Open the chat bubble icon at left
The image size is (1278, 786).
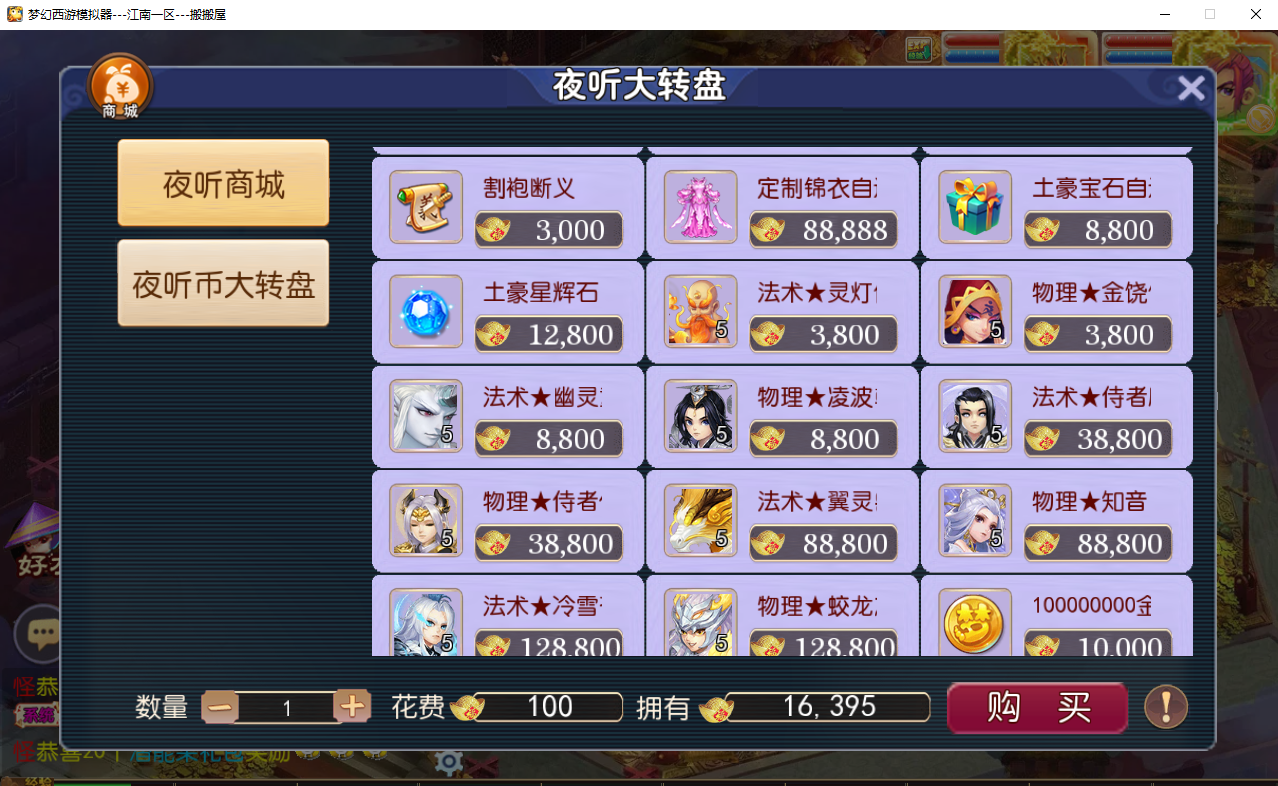tap(41, 633)
